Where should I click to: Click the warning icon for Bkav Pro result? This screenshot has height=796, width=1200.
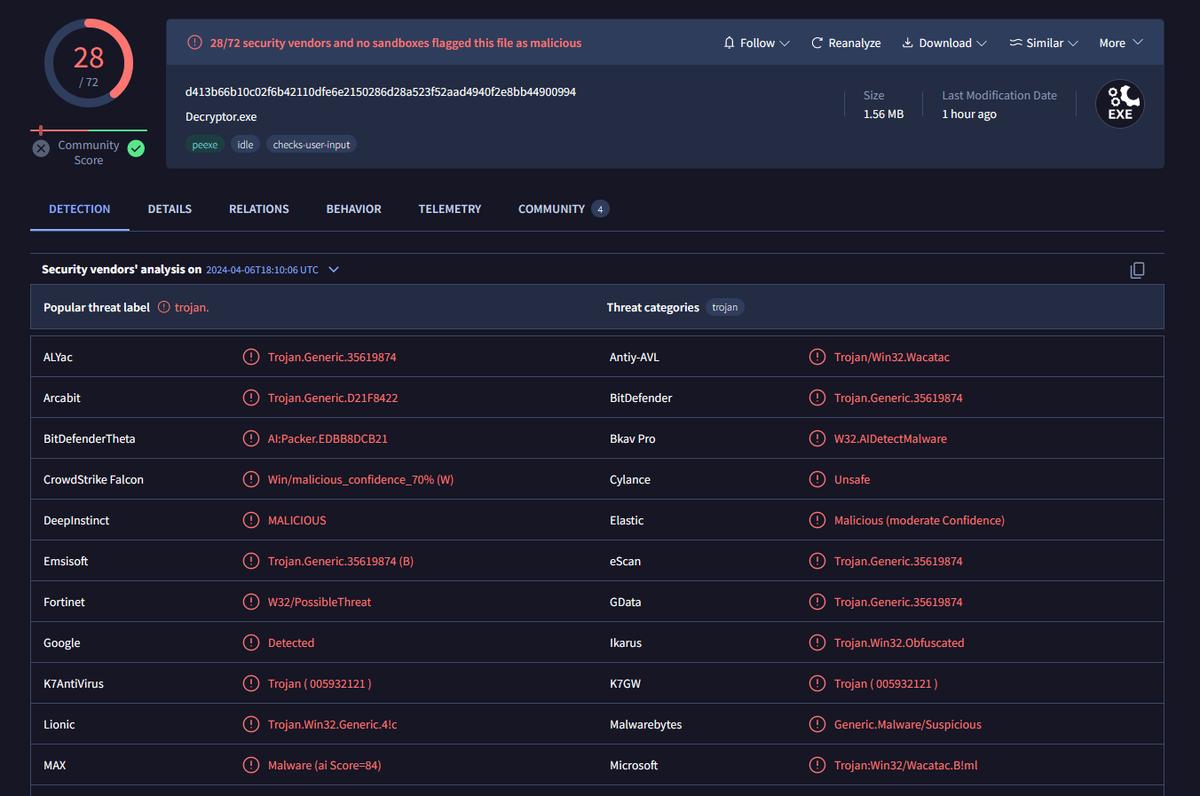click(817, 439)
